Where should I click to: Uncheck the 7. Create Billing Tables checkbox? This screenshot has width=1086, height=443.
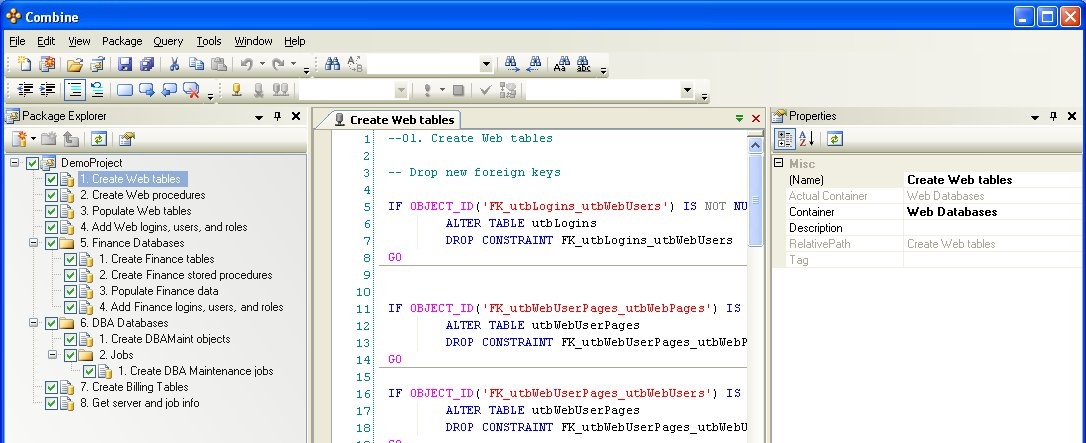[51, 388]
